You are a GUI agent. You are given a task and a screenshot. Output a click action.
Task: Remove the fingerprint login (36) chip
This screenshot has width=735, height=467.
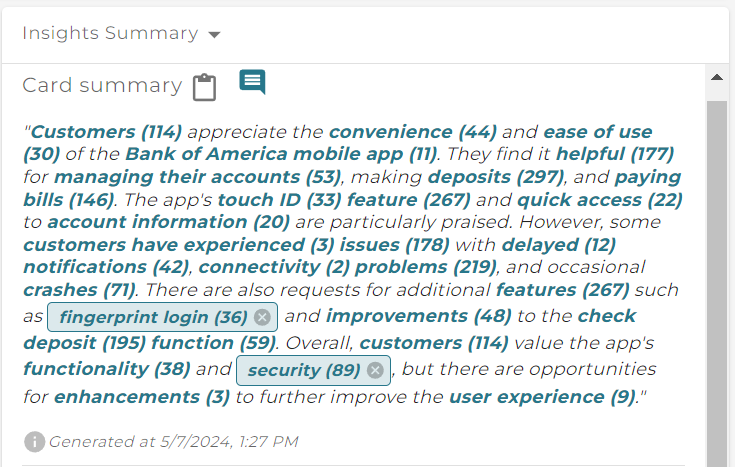click(x=262, y=317)
